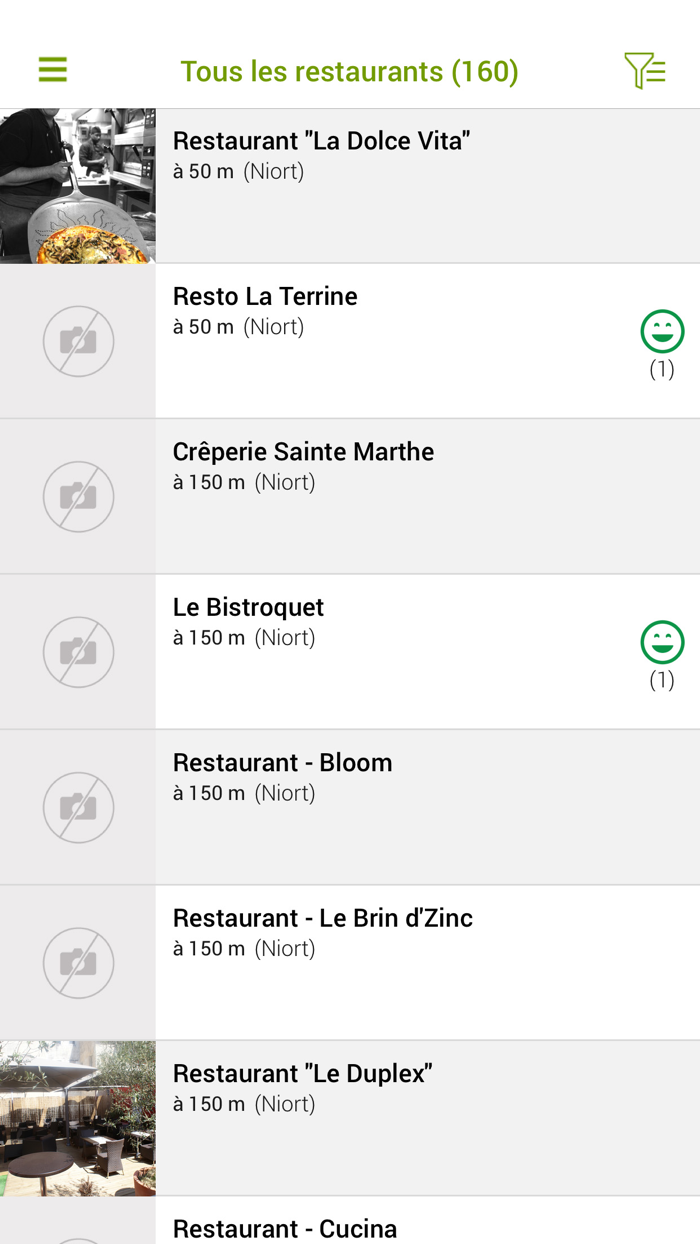700x1244 pixels.
Task: Open the hamburger menu
Action: point(53,70)
